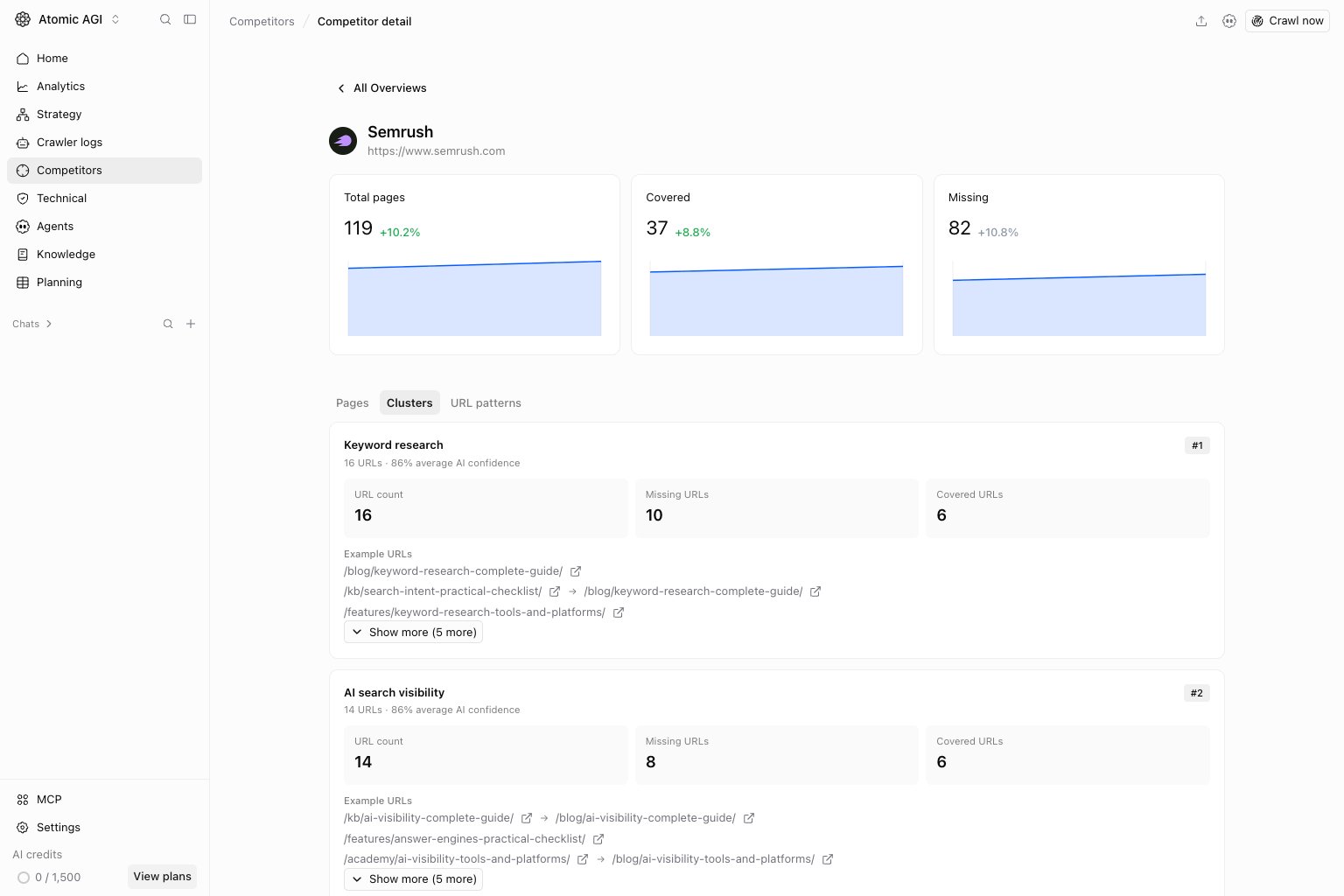Go back to All Overviews
This screenshot has height=896, width=1344.
point(382,88)
